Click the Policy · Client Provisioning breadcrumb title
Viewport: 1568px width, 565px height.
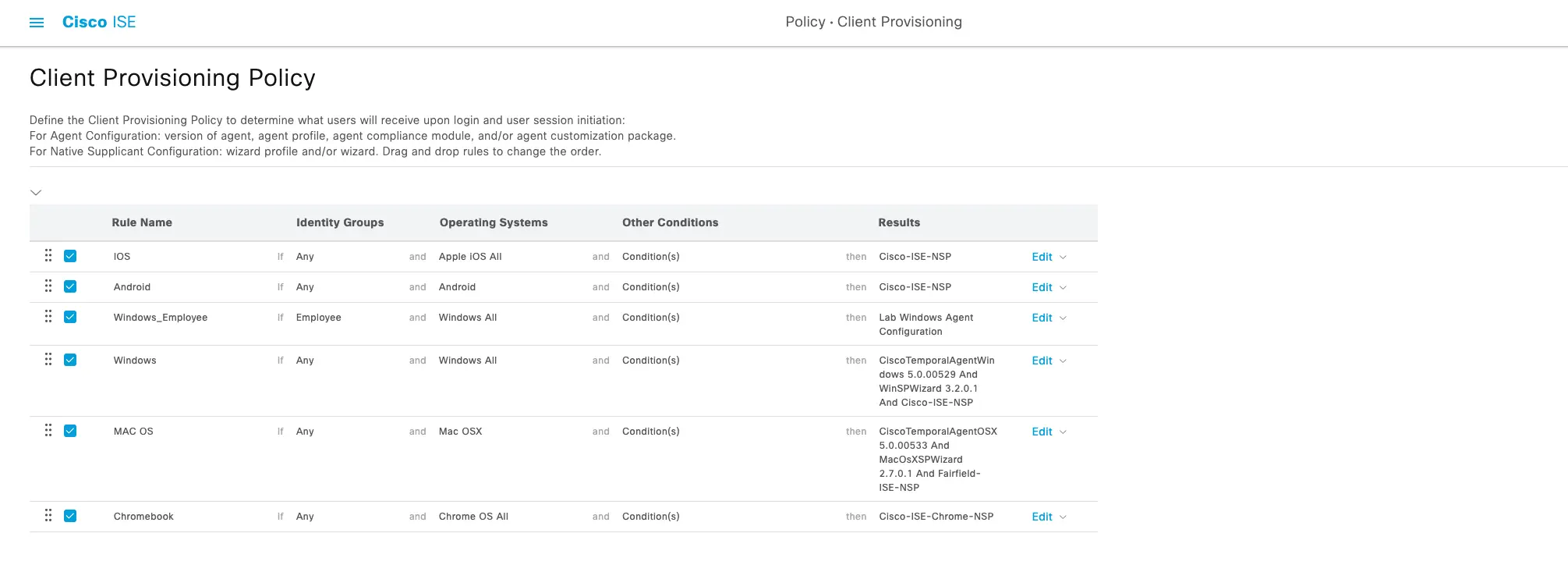pyautogui.click(x=874, y=22)
